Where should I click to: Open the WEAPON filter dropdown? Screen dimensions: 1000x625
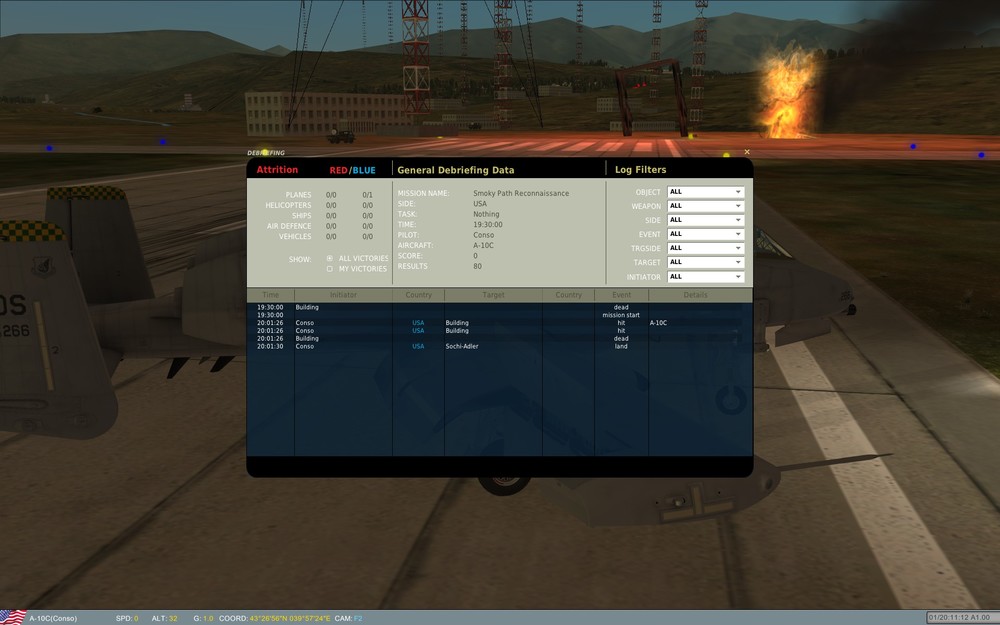point(705,205)
